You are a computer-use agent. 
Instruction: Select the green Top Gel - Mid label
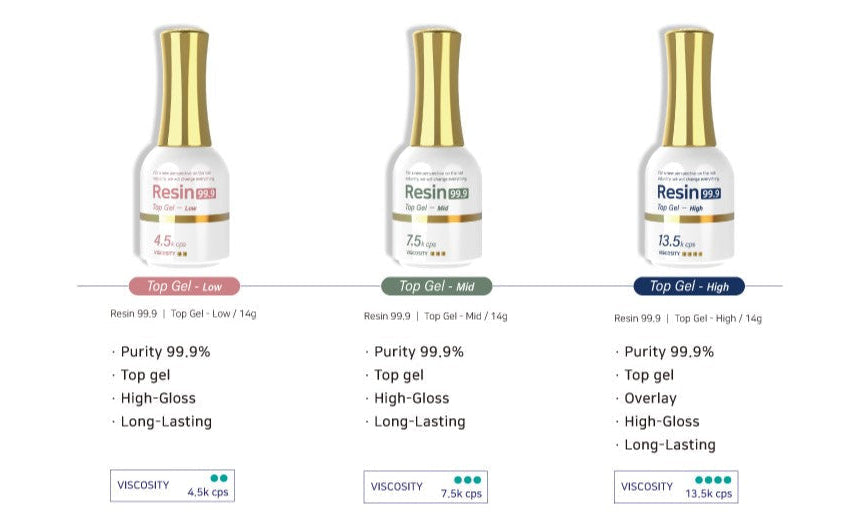[x=437, y=286]
